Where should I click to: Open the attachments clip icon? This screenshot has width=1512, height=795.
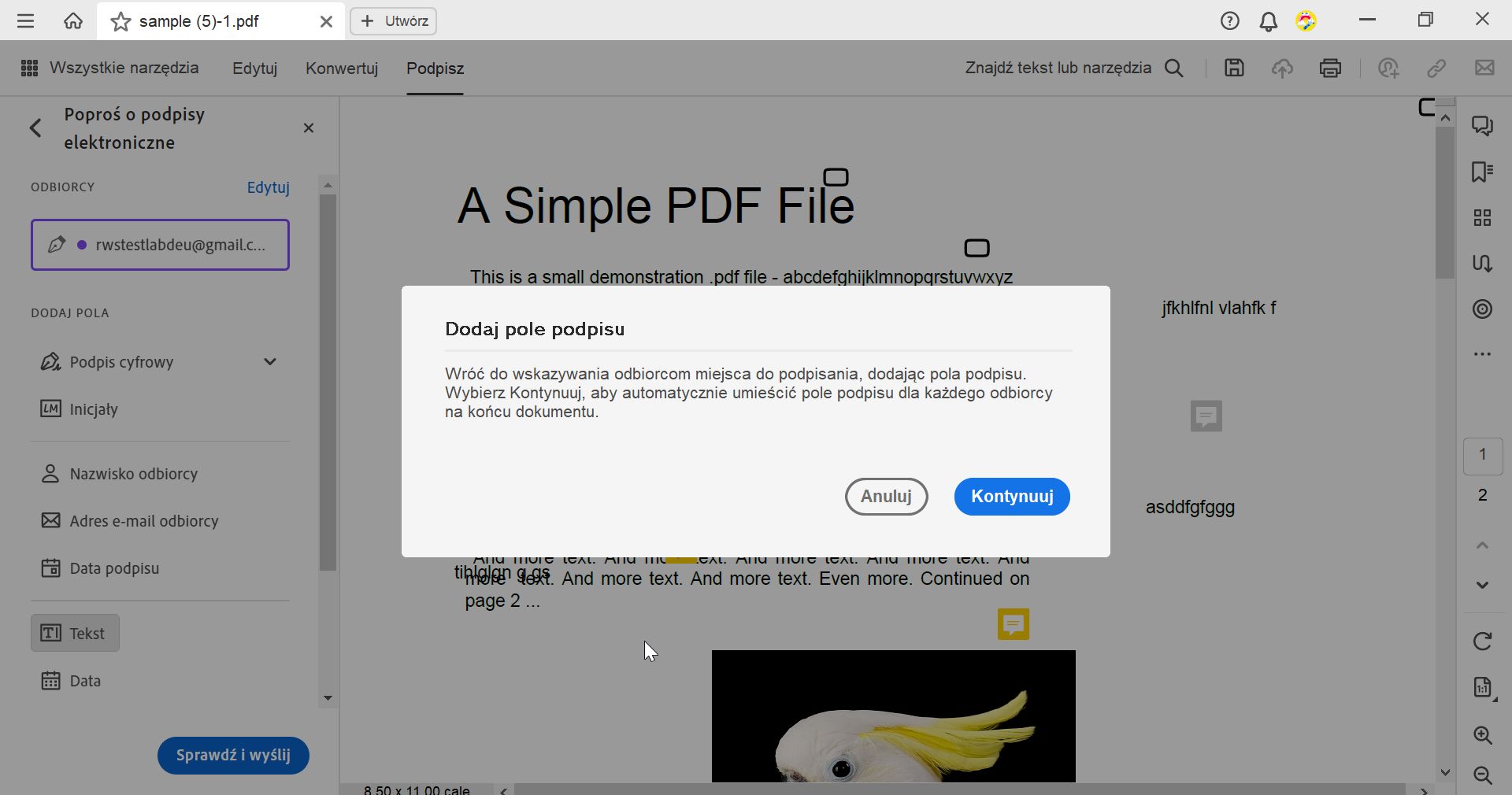pyautogui.click(x=1483, y=263)
